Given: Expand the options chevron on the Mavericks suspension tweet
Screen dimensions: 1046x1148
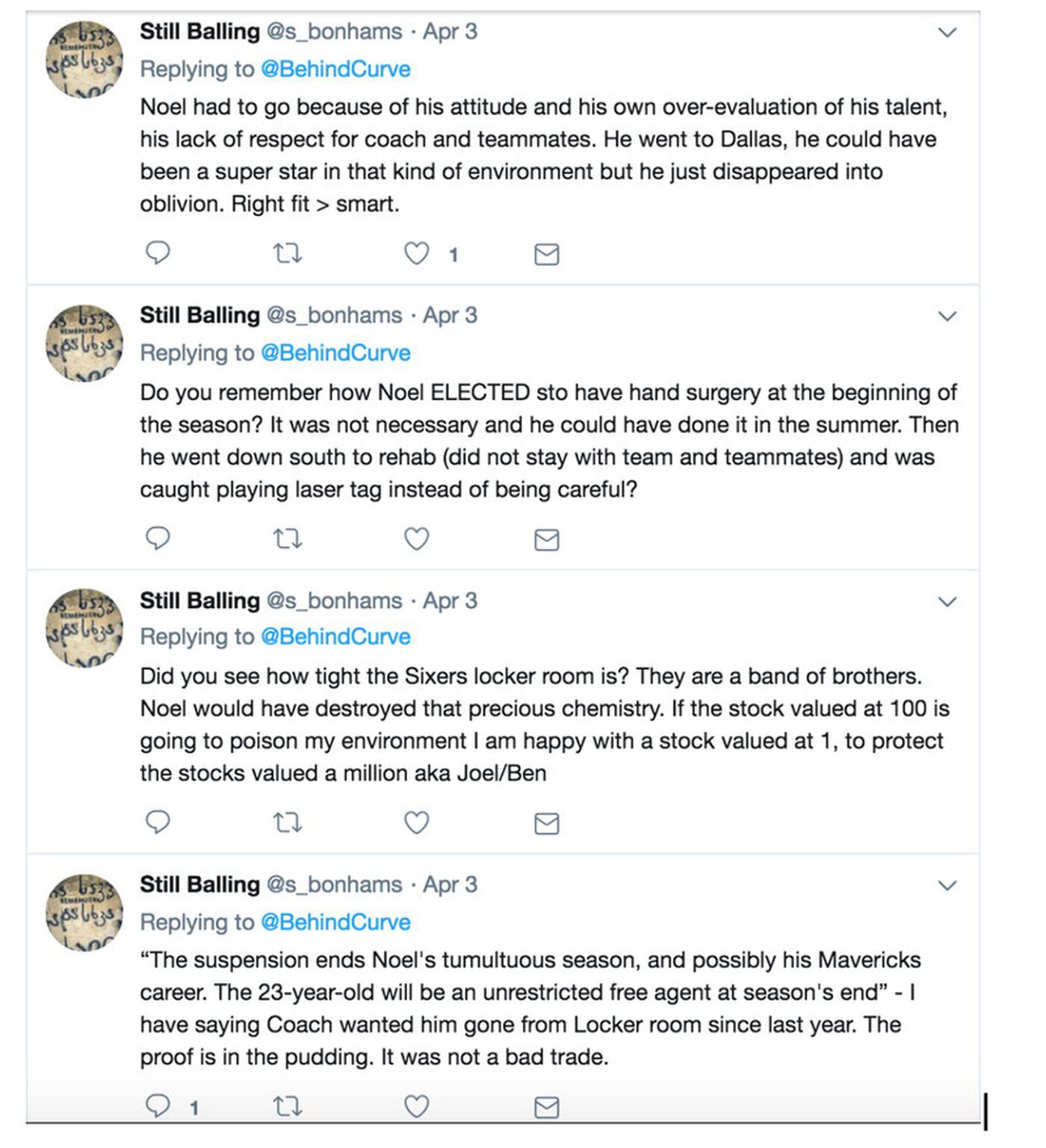Looking at the screenshot, I should [947, 885].
